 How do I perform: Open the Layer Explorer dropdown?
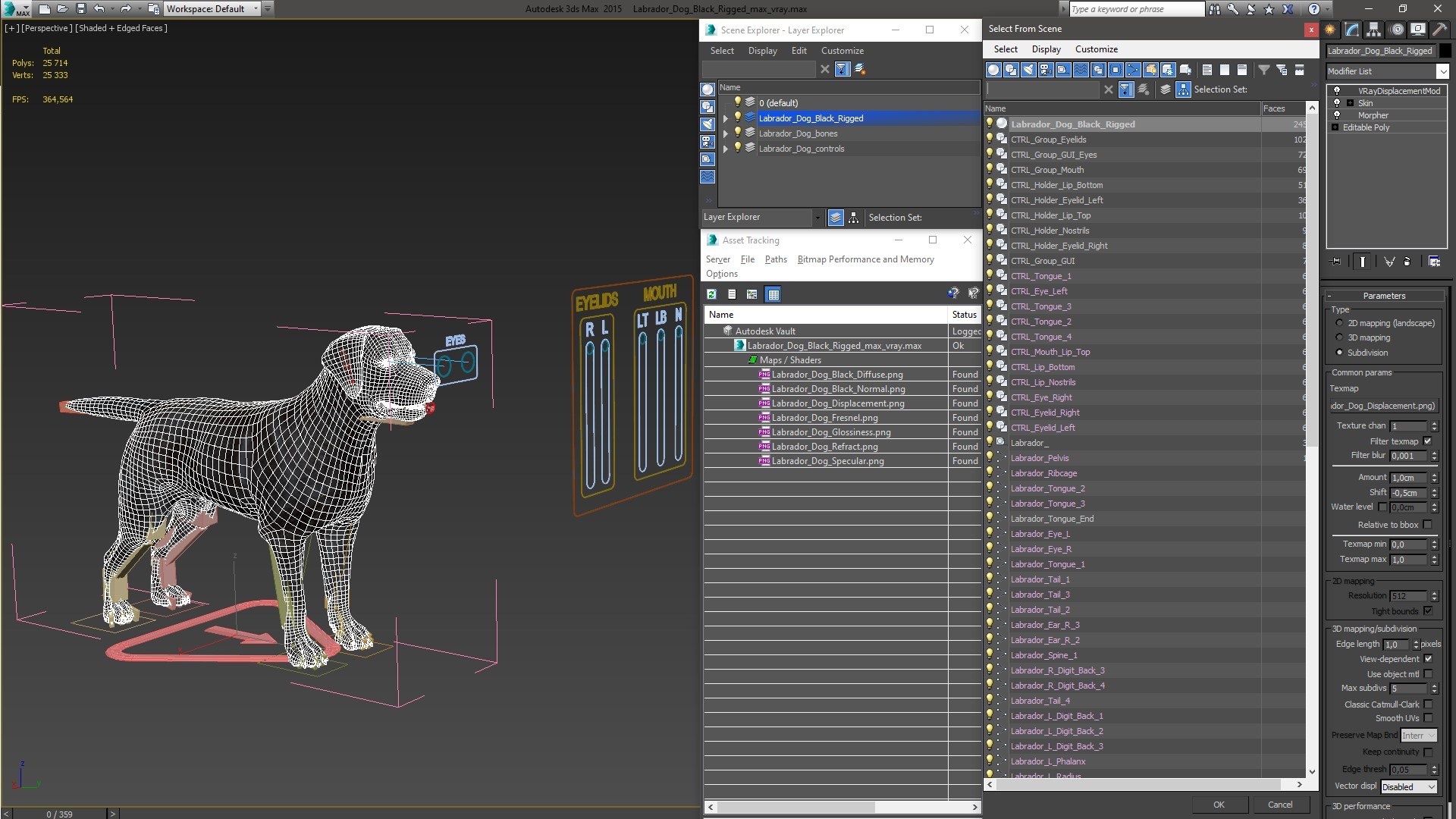pyautogui.click(x=817, y=218)
